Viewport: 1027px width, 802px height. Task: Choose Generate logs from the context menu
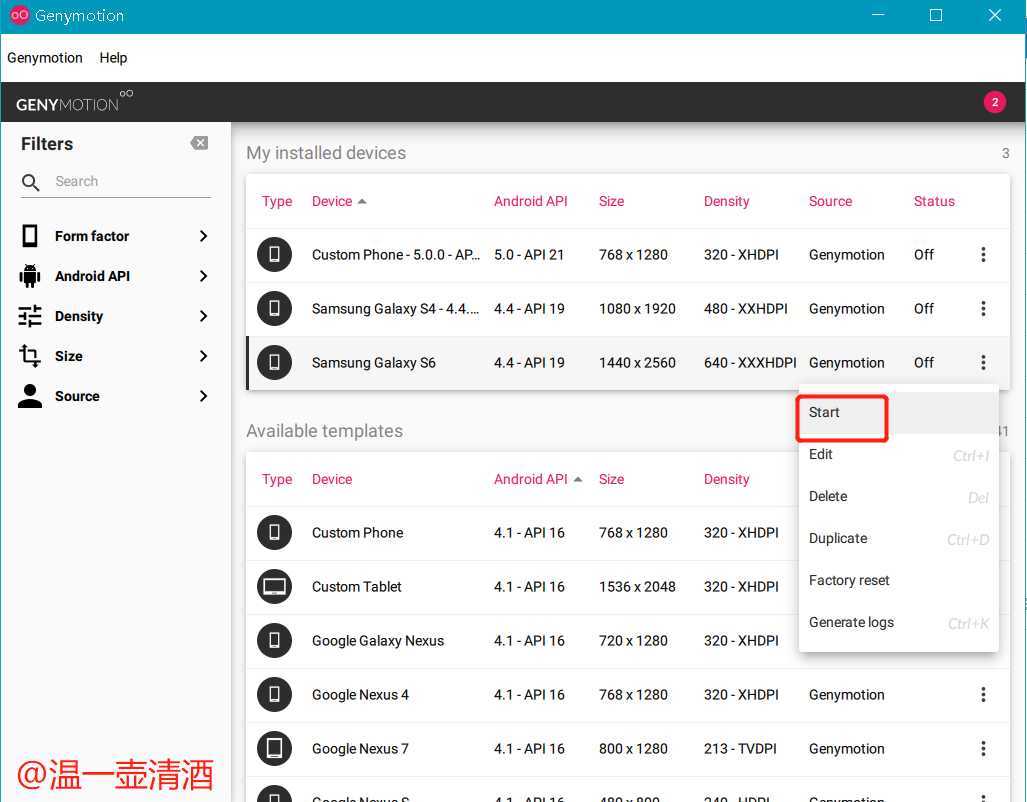click(898, 622)
